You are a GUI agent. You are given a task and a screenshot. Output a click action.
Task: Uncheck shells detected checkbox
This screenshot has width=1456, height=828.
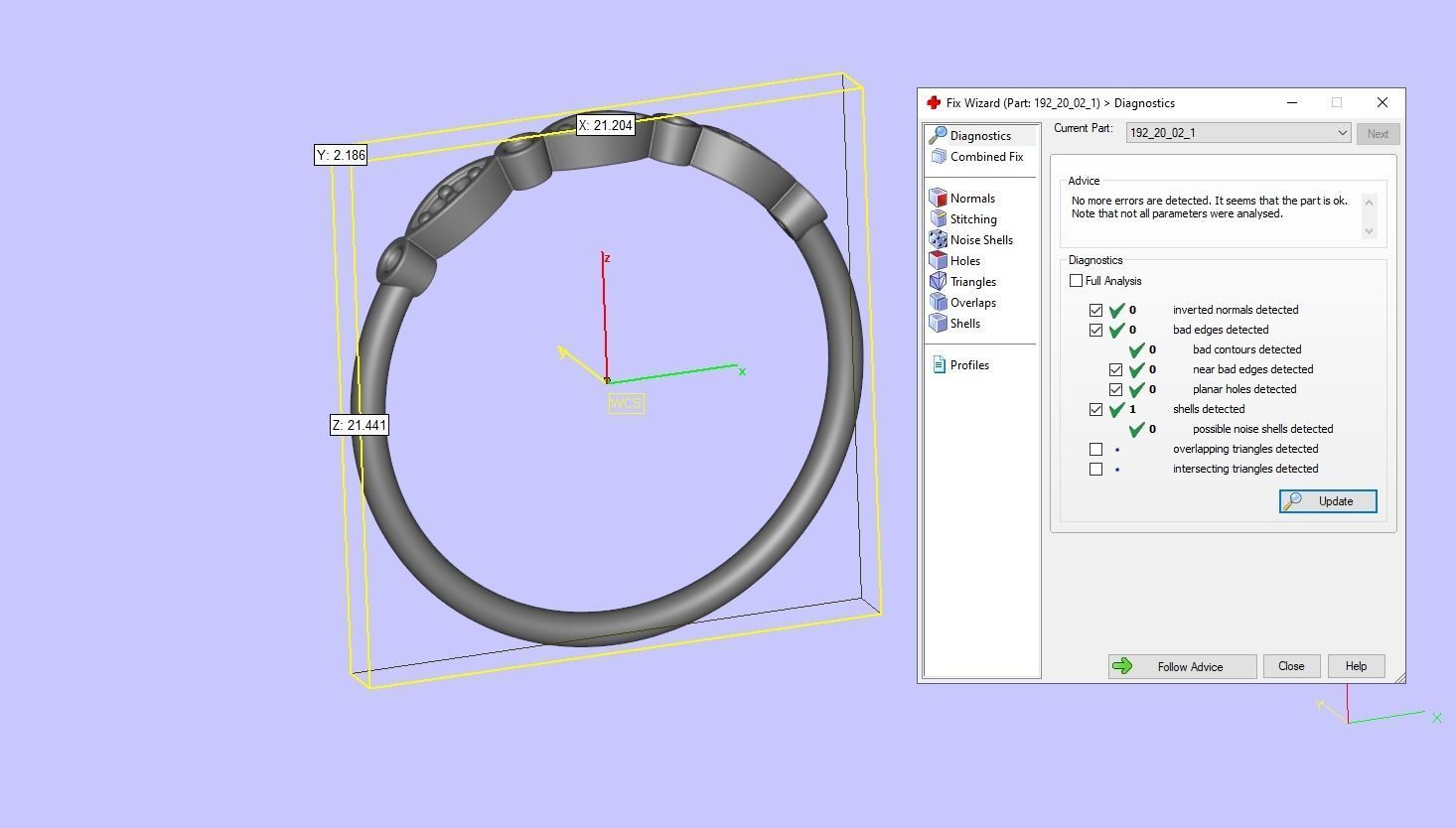click(x=1095, y=409)
